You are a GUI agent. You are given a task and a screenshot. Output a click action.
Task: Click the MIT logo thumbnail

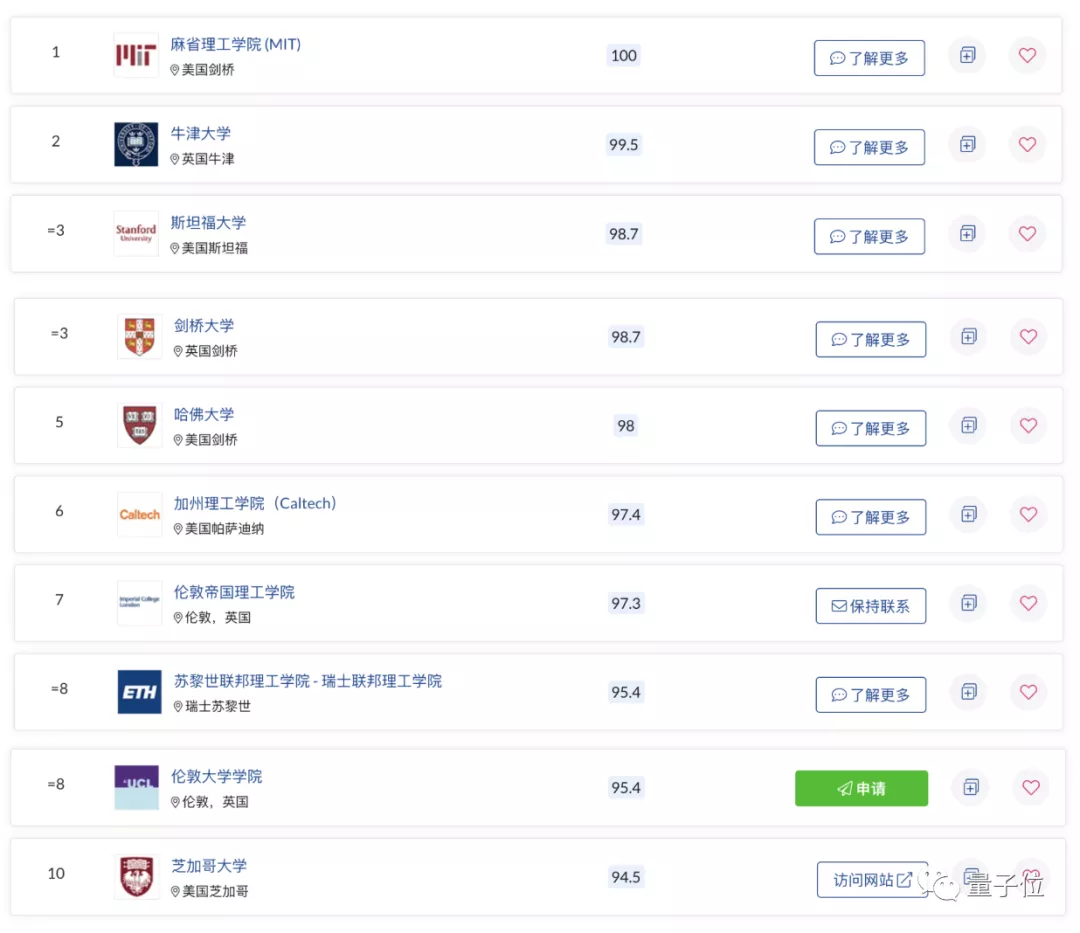(x=136, y=55)
